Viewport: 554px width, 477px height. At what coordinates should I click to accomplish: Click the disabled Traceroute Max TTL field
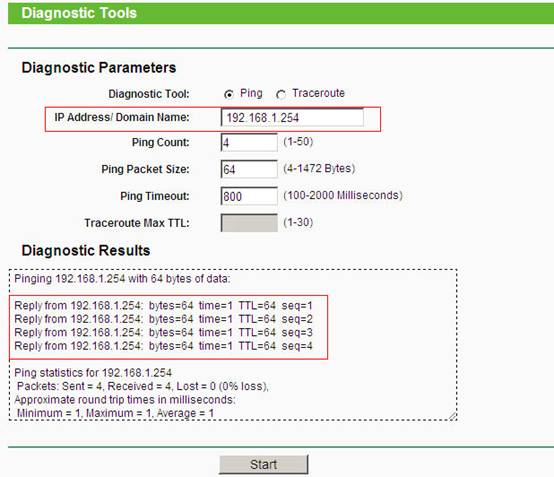249,223
